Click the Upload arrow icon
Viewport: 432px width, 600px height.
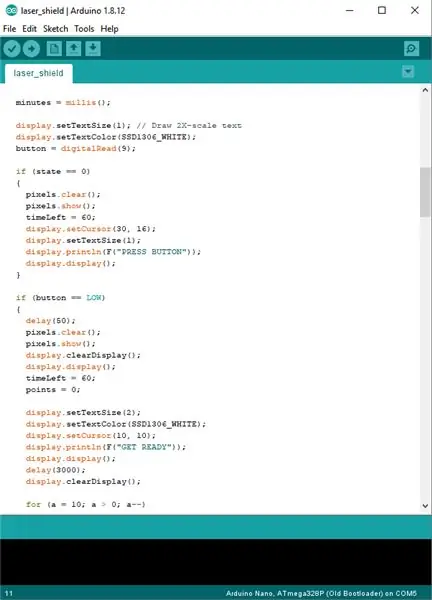(31, 49)
